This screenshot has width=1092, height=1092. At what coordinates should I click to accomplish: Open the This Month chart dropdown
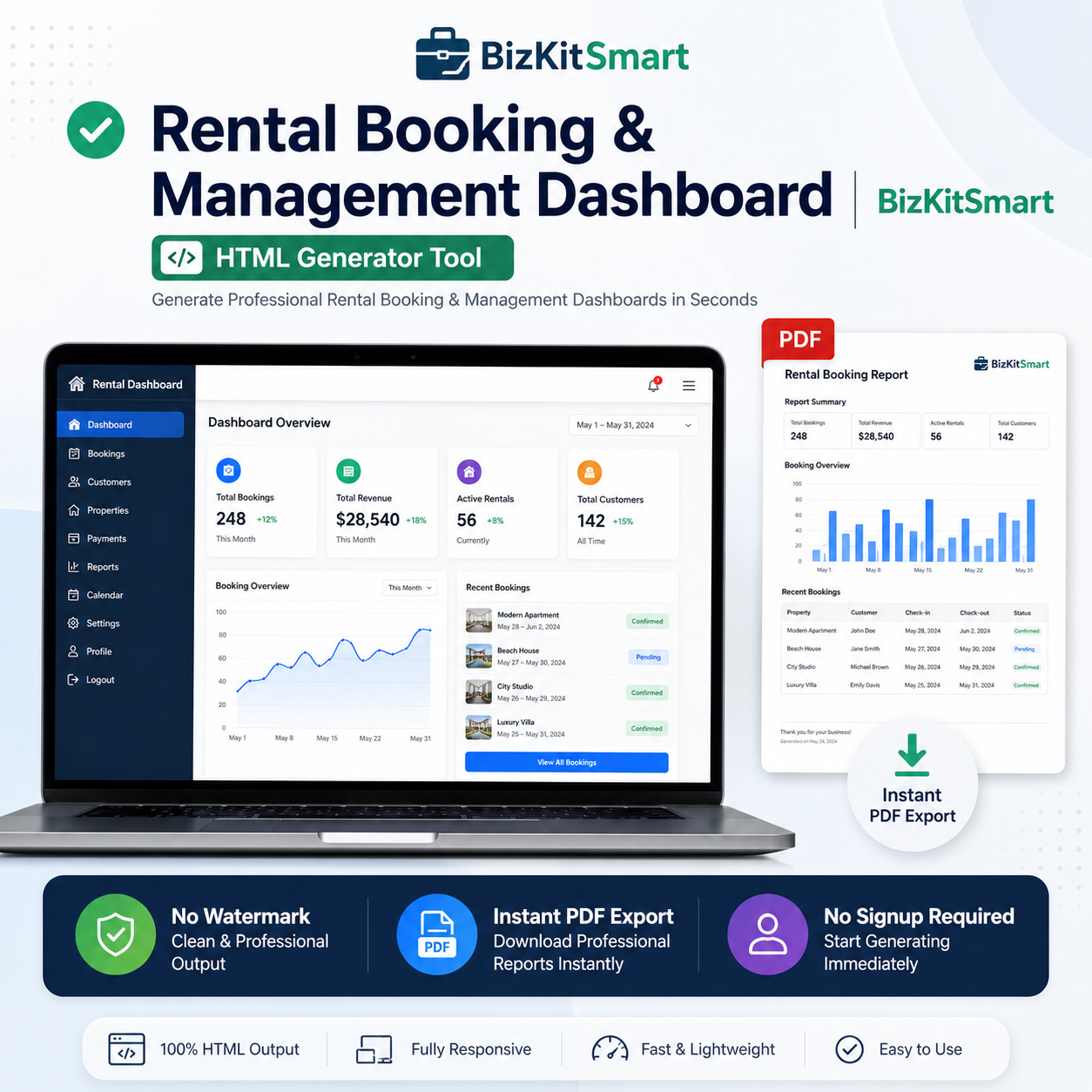click(x=409, y=588)
